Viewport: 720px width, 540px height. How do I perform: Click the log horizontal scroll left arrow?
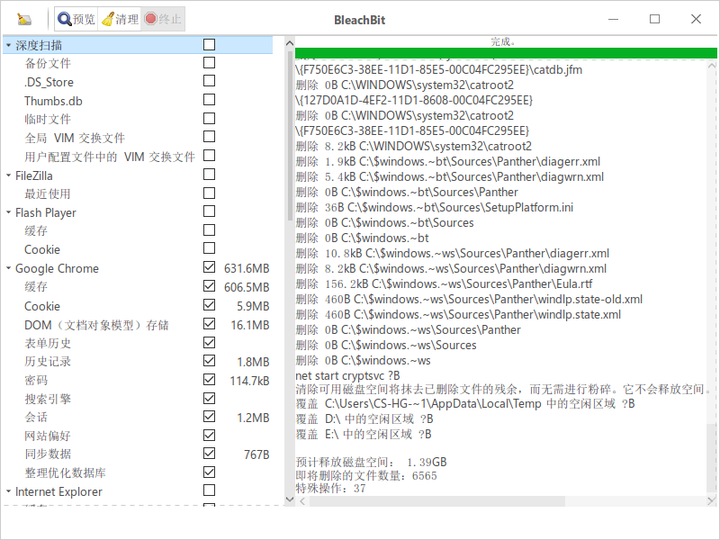[302, 501]
